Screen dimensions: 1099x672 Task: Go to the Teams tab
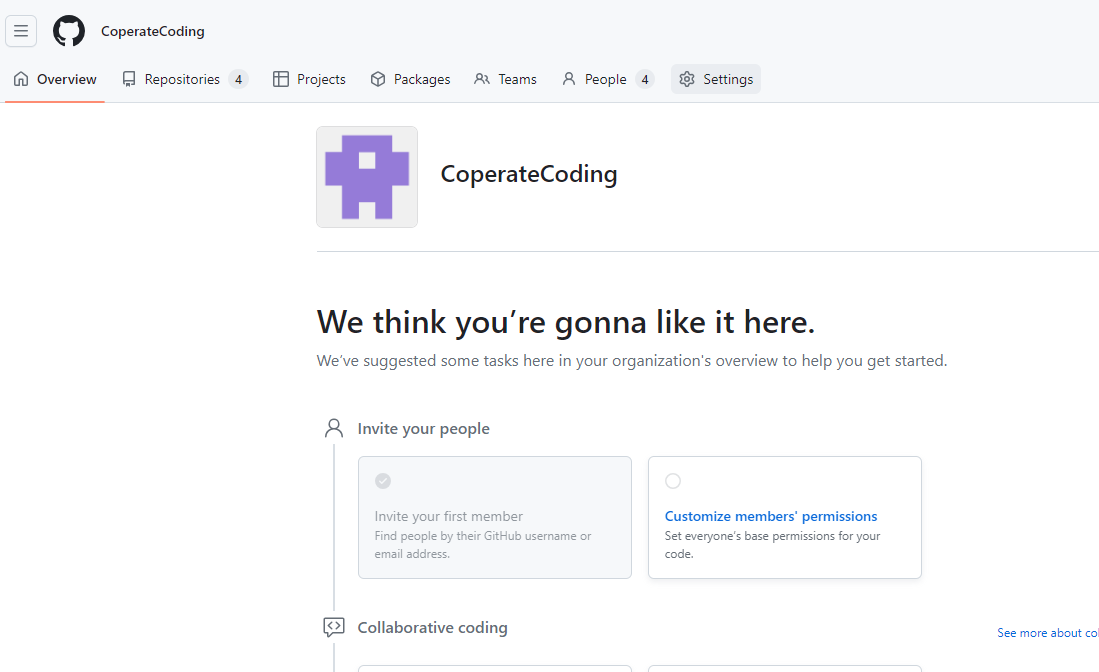[x=505, y=79]
